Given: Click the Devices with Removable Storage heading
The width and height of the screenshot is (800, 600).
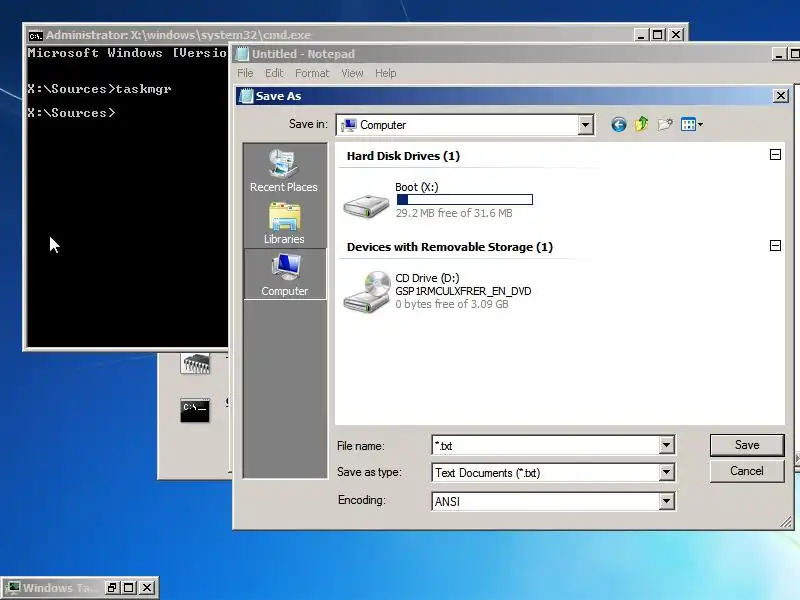Looking at the screenshot, I should point(449,247).
